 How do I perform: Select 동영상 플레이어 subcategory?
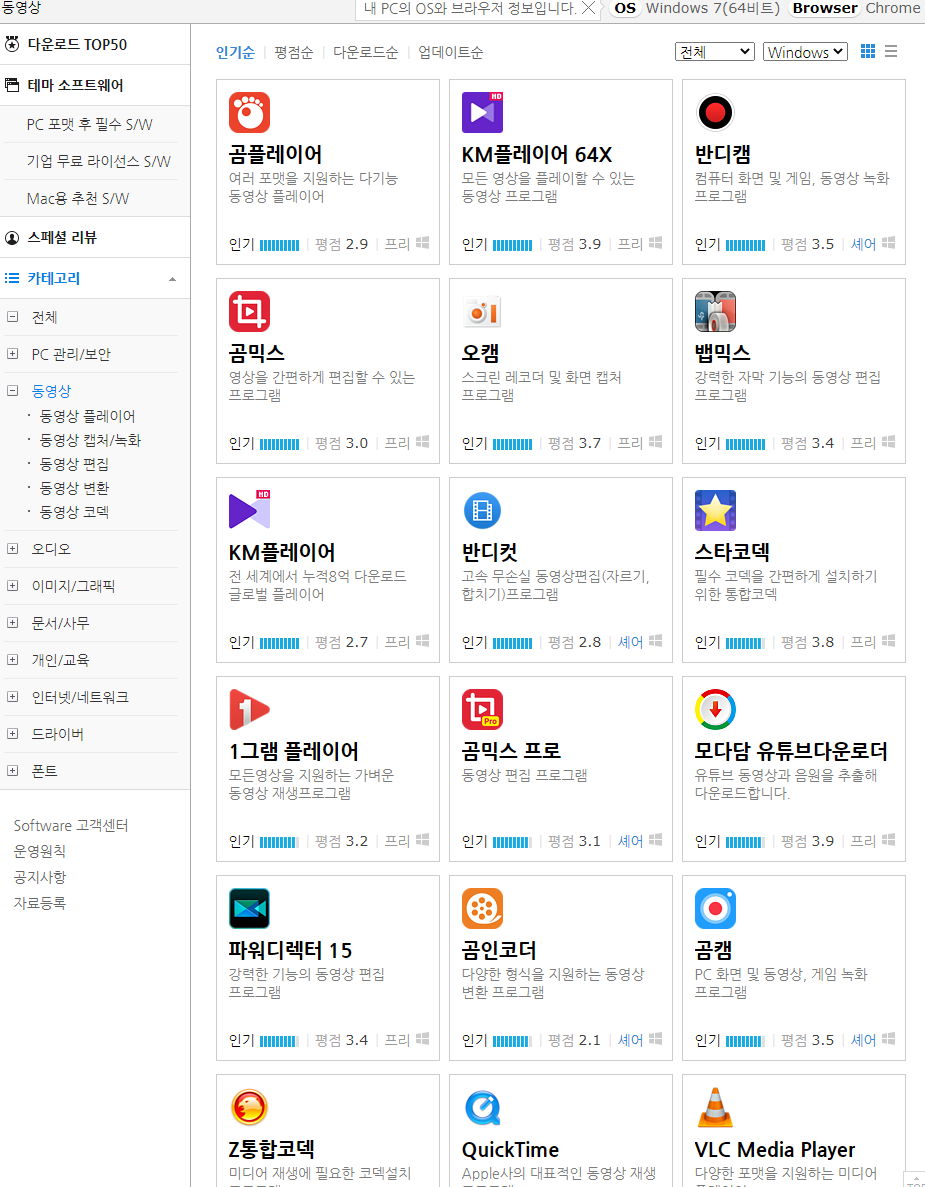(87, 416)
